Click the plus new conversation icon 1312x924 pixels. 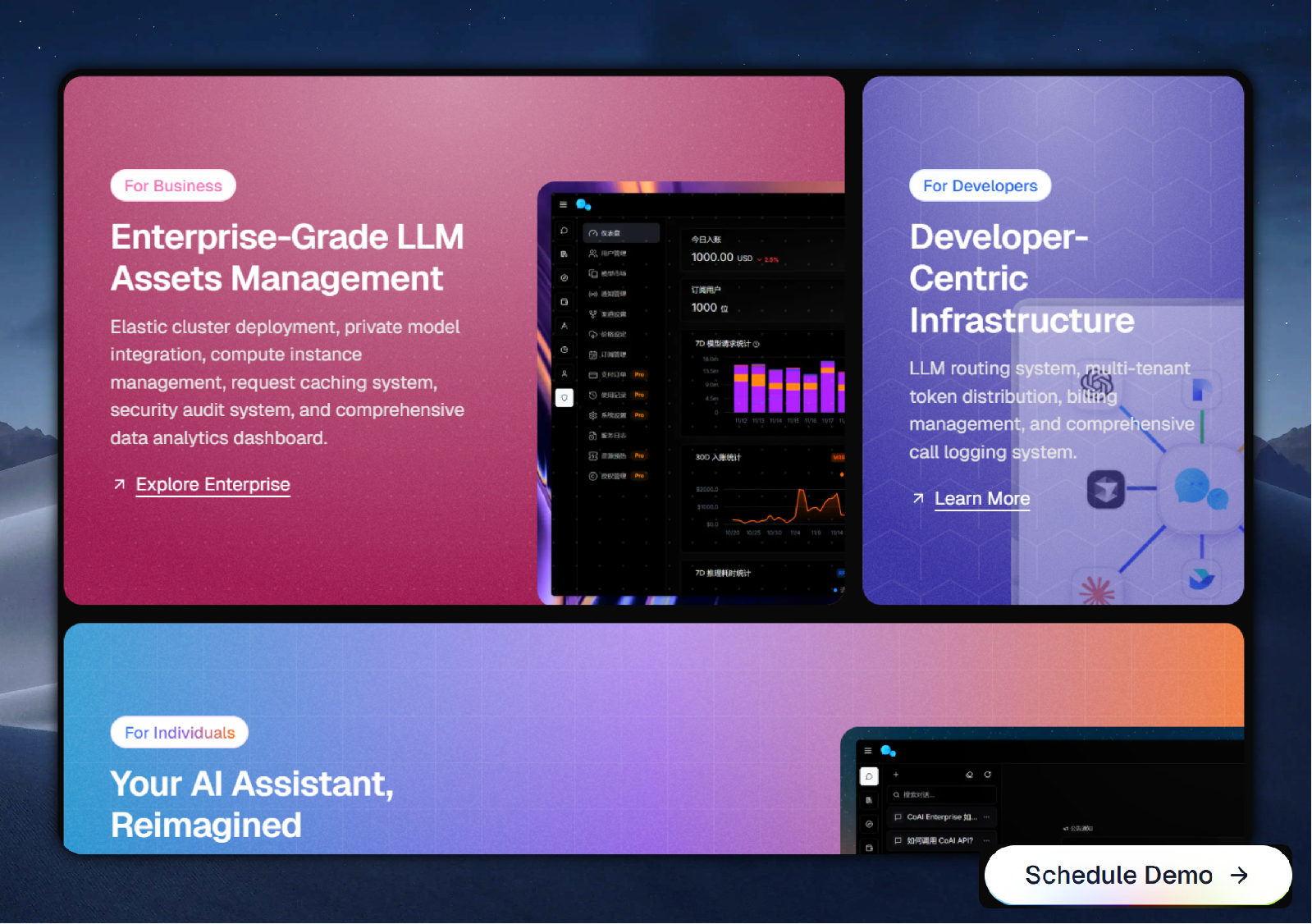(x=896, y=775)
